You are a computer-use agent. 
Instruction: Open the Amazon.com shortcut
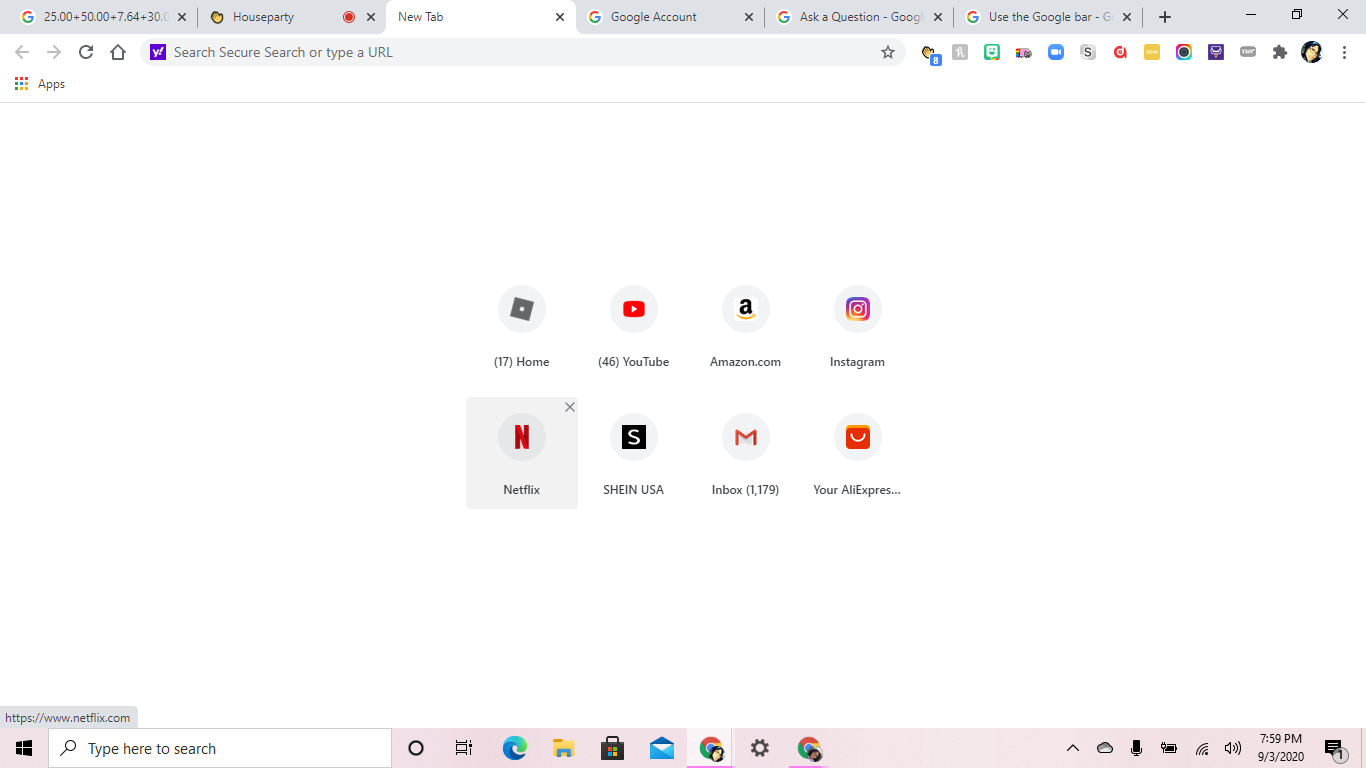tap(746, 327)
